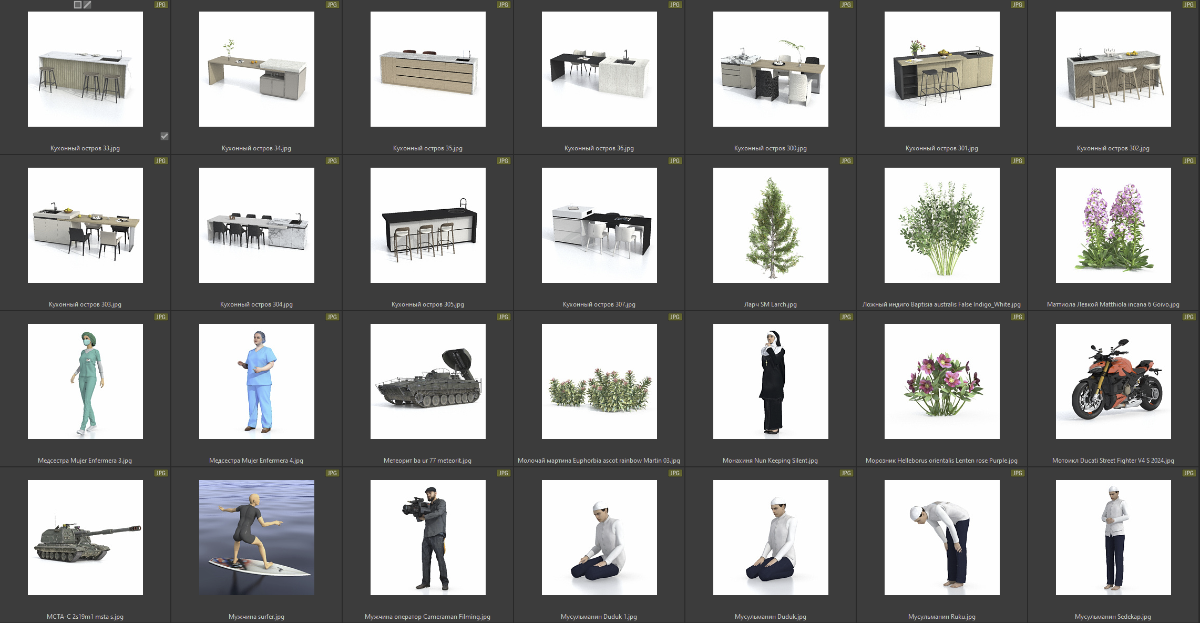Select the surfer man on water thumbnail
1200x623 pixels.
pyautogui.click(x=256, y=537)
